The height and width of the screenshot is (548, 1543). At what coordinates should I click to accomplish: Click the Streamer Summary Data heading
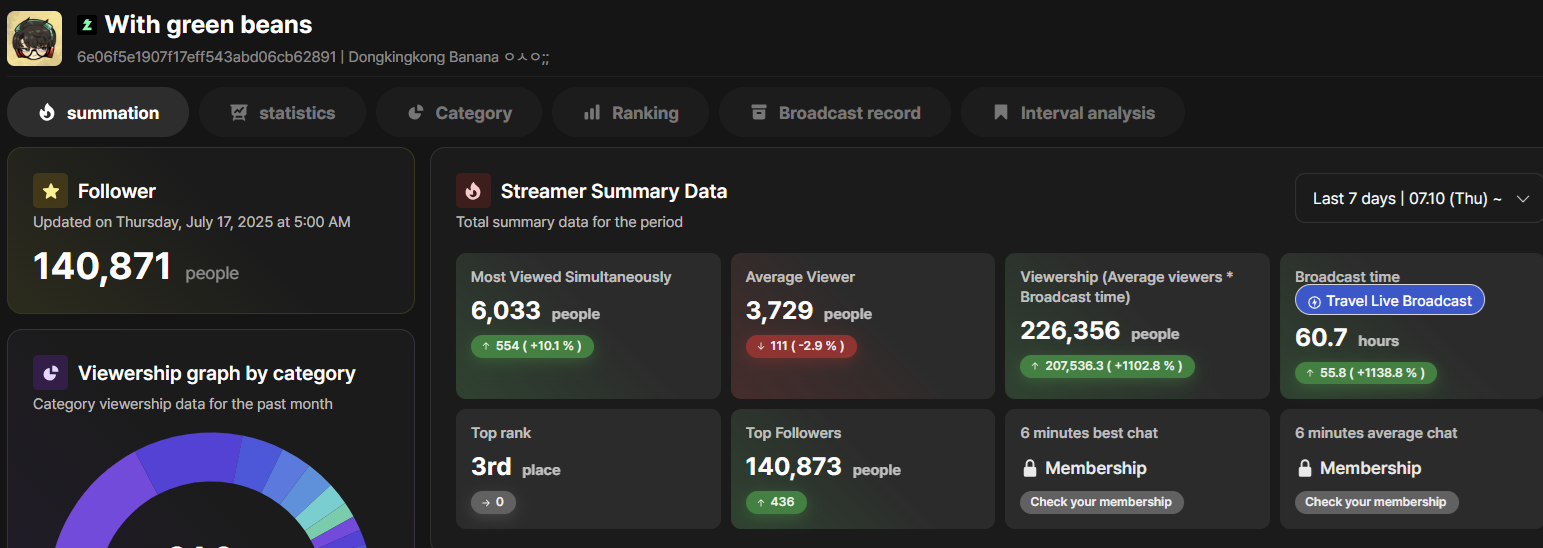pos(614,191)
